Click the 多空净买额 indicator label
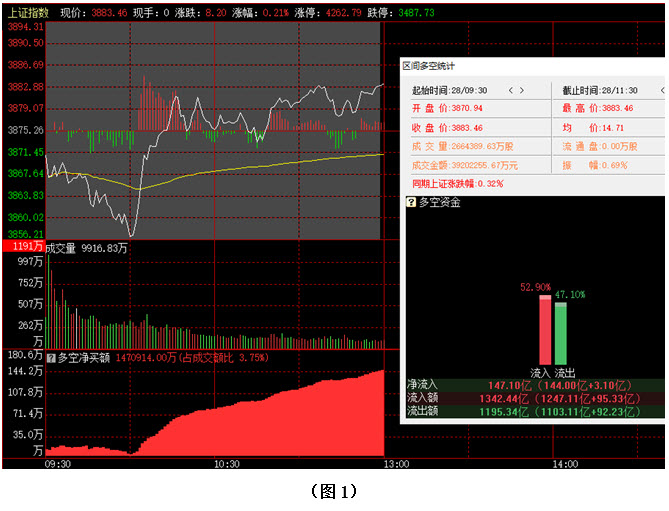Viewport: 669px width, 511px height. (x=85, y=356)
